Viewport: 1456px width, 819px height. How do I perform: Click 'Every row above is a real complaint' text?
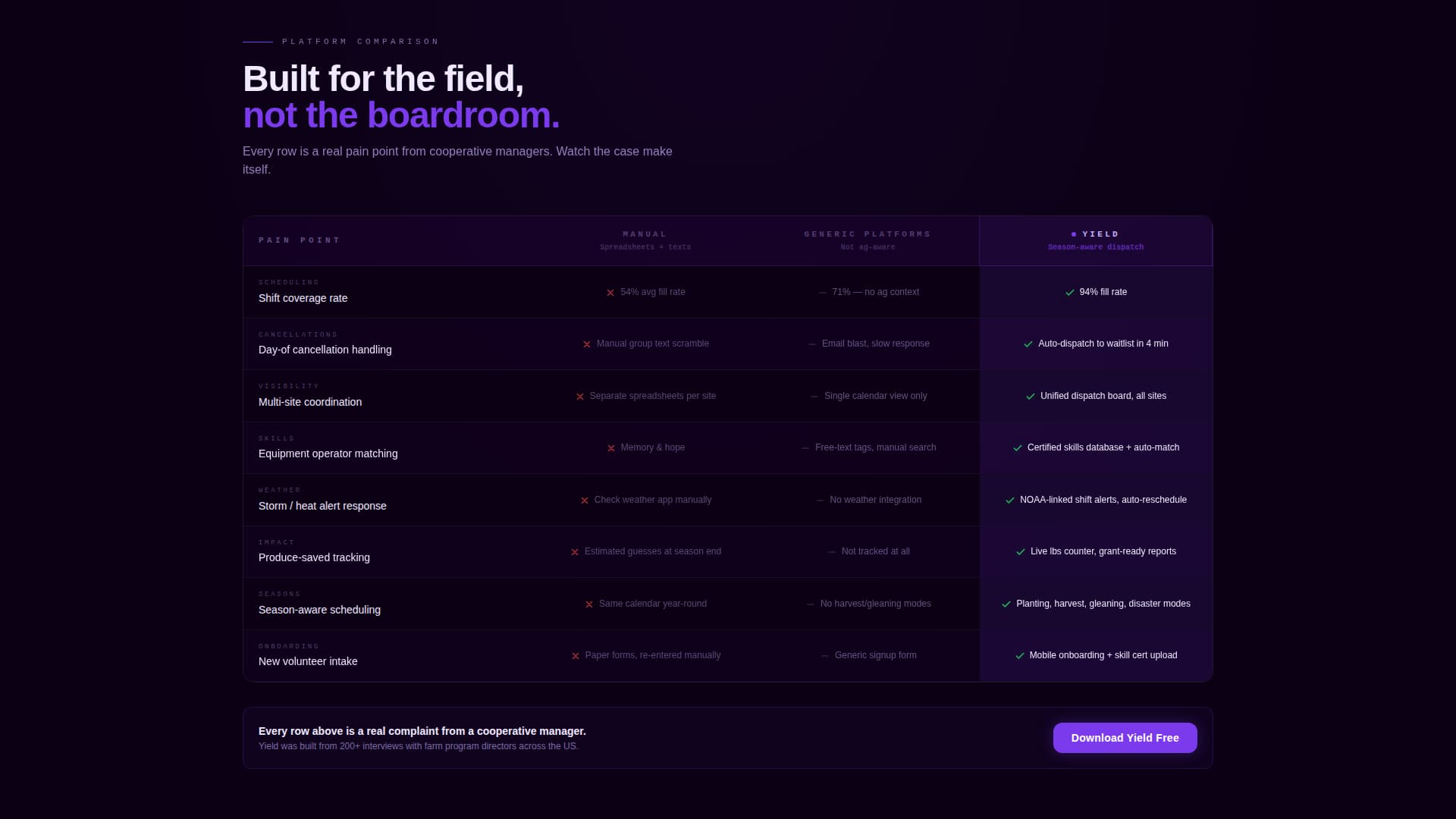[x=422, y=731]
